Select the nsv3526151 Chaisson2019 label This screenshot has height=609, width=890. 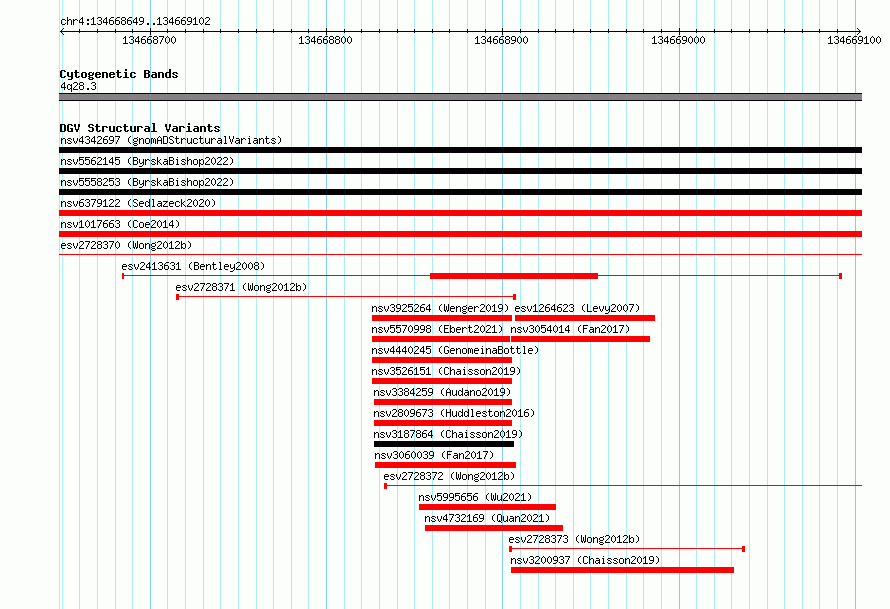[x=446, y=371]
